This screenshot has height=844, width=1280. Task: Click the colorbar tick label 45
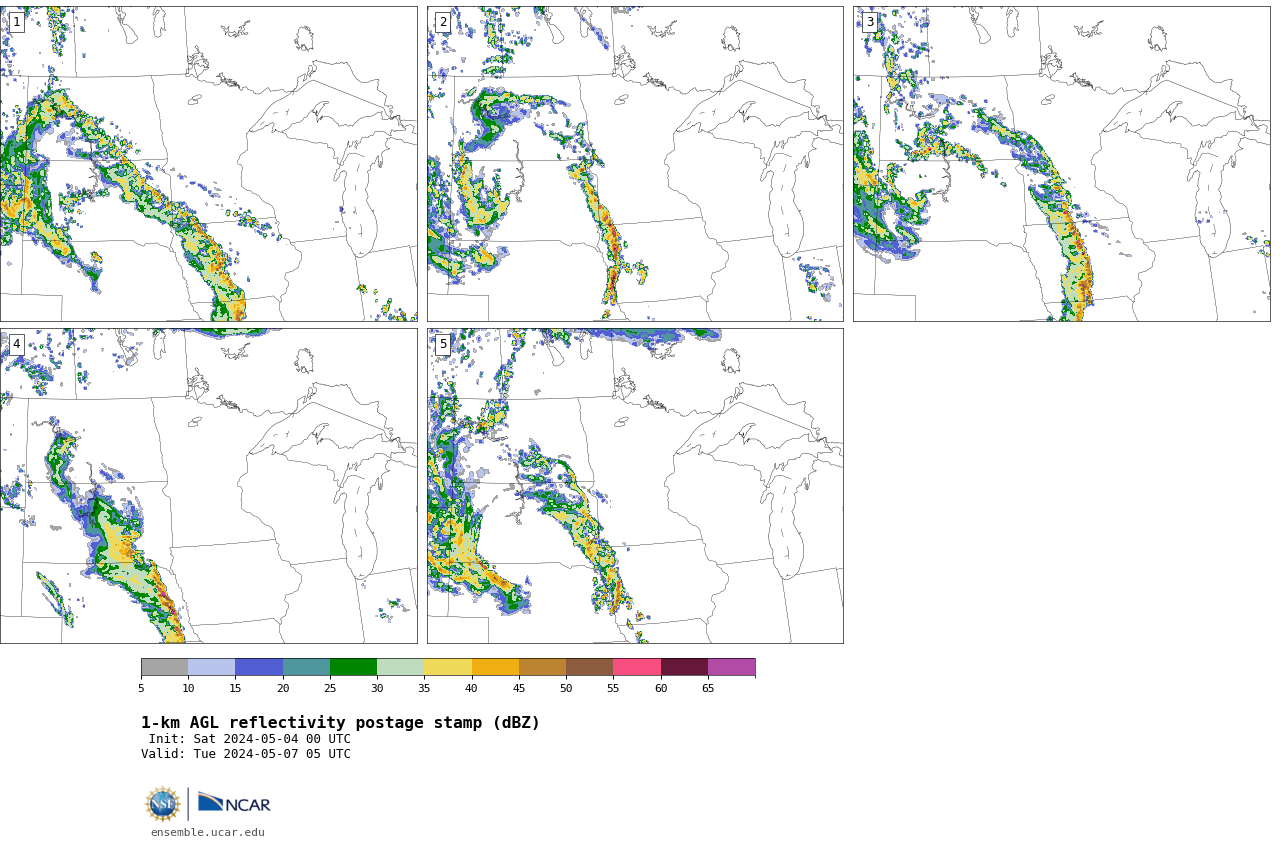[x=519, y=688]
